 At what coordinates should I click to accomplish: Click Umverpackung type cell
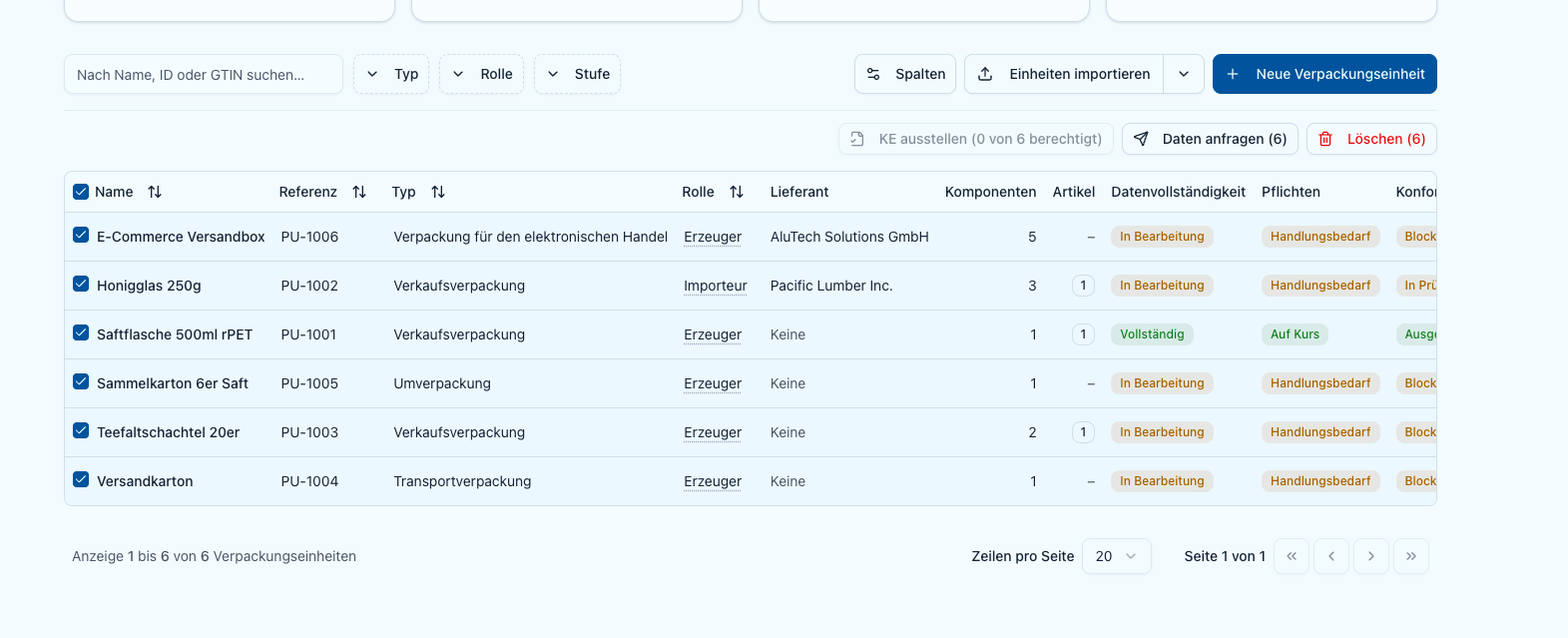[442, 383]
